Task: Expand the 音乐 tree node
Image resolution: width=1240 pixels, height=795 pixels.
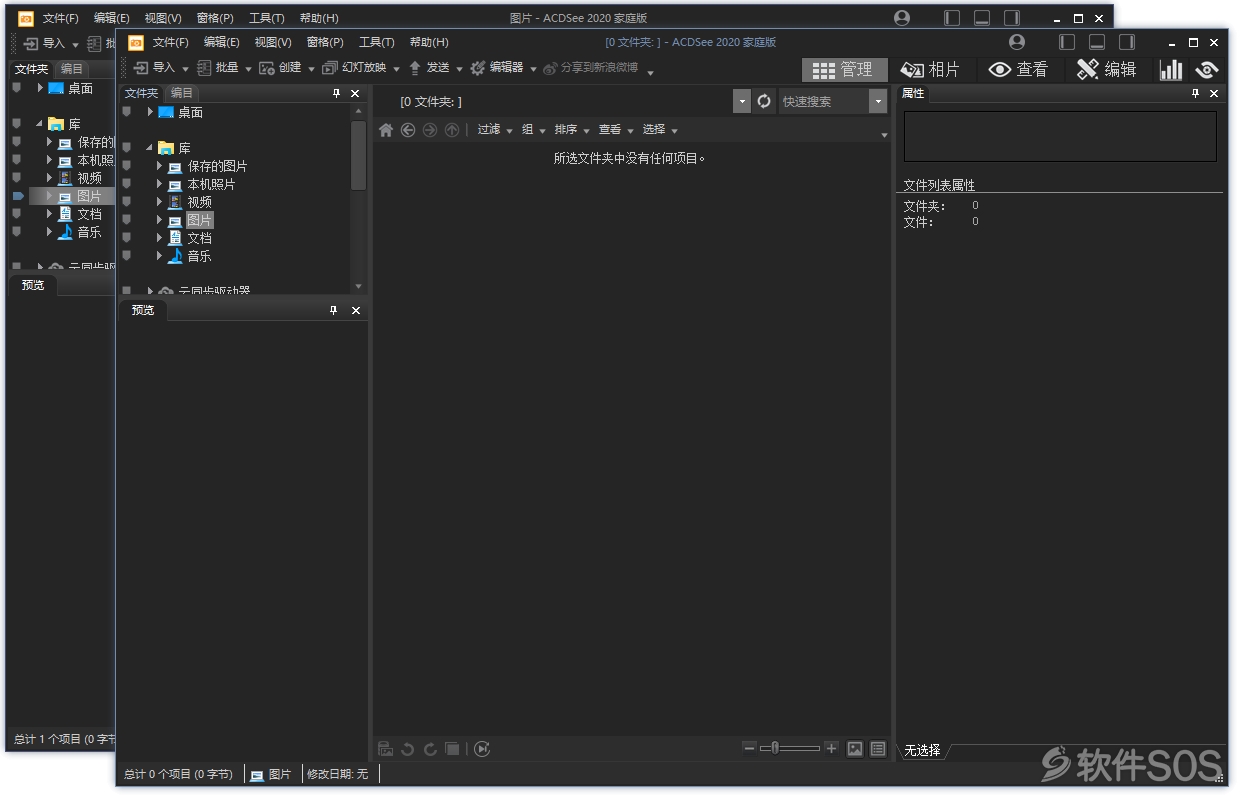Action: 159,256
